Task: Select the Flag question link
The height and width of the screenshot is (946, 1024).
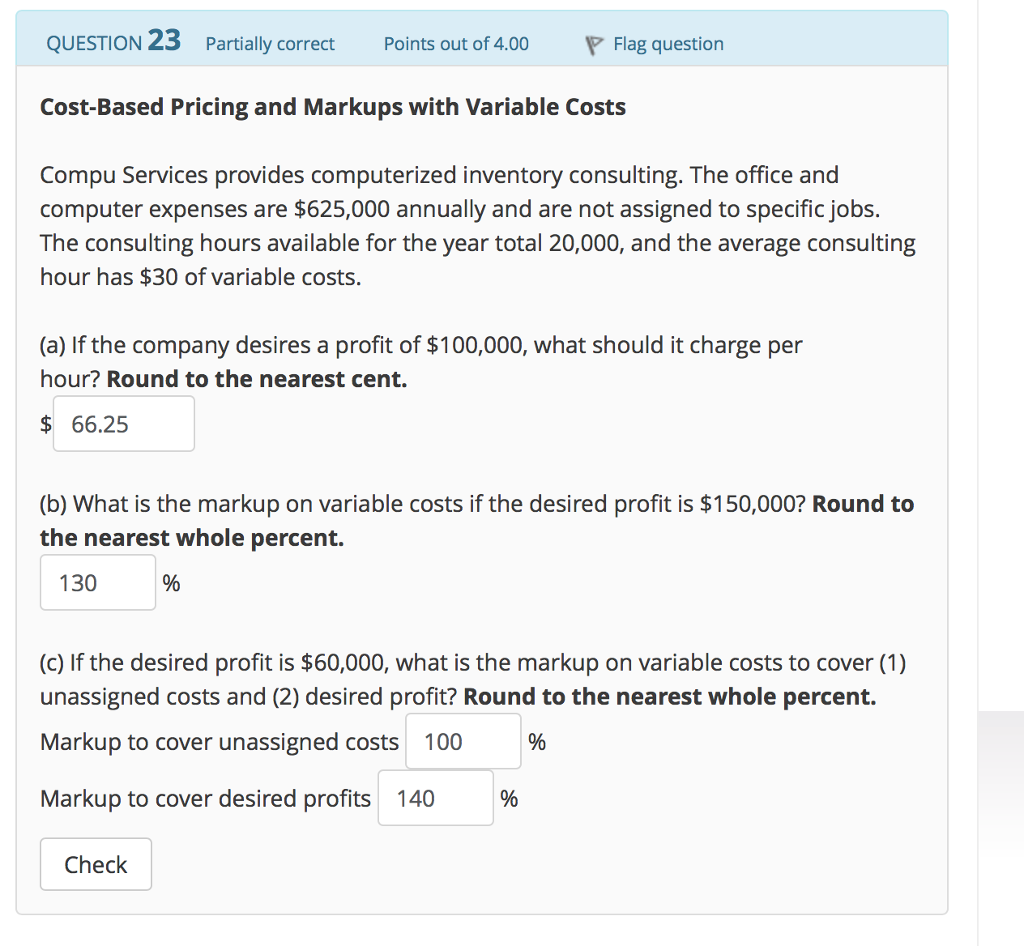Action: (x=668, y=43)
